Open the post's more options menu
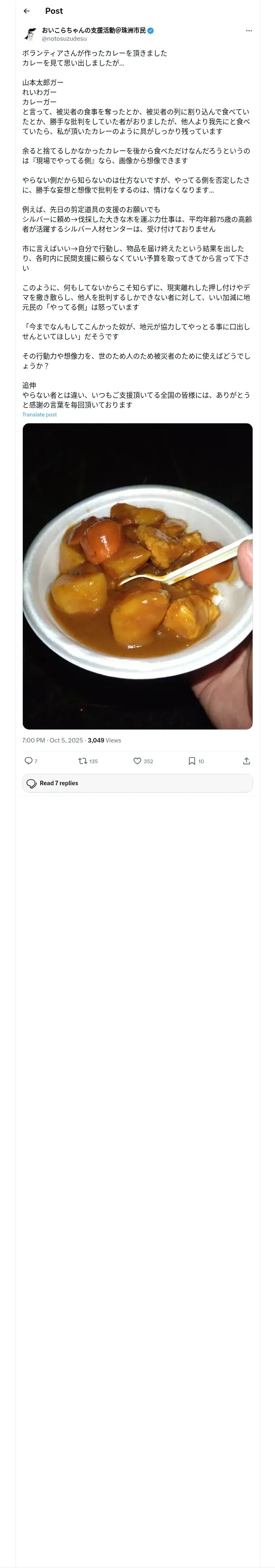275x1568 pixels. 248,31
